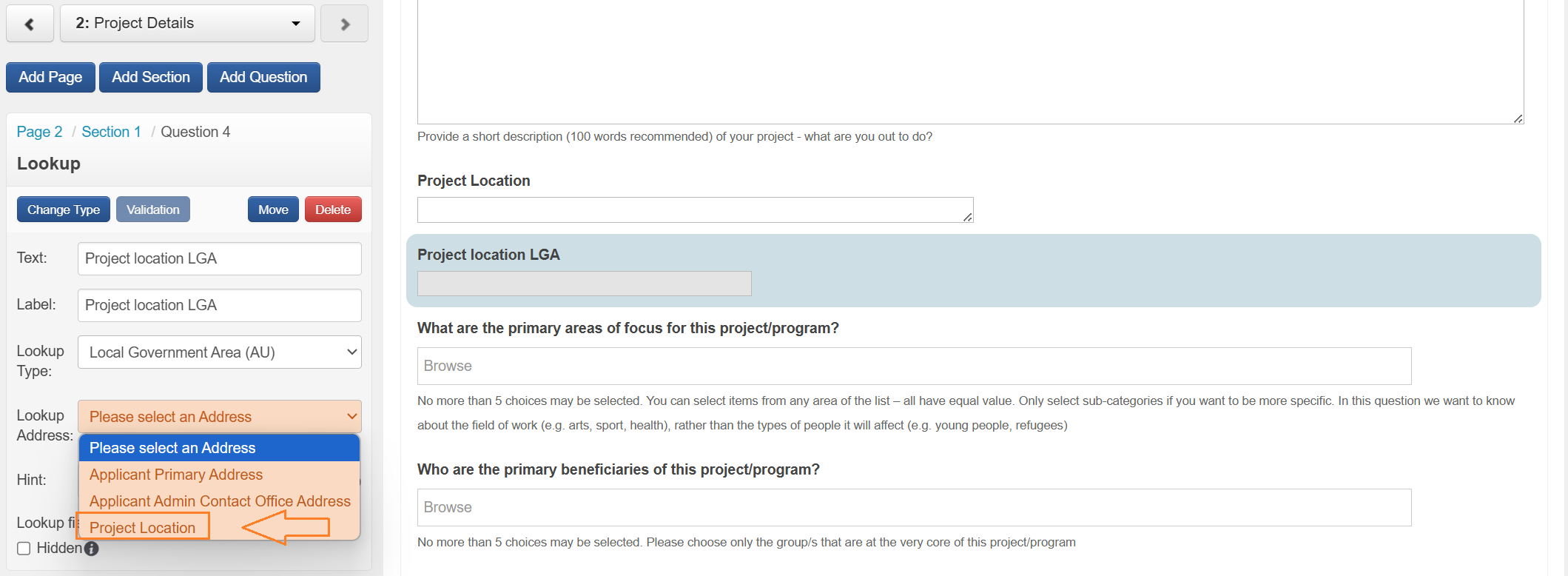The width and height of the screenshot is (1568, 576).
Task: Open the Validation settings button
Action: pos(153,210)
